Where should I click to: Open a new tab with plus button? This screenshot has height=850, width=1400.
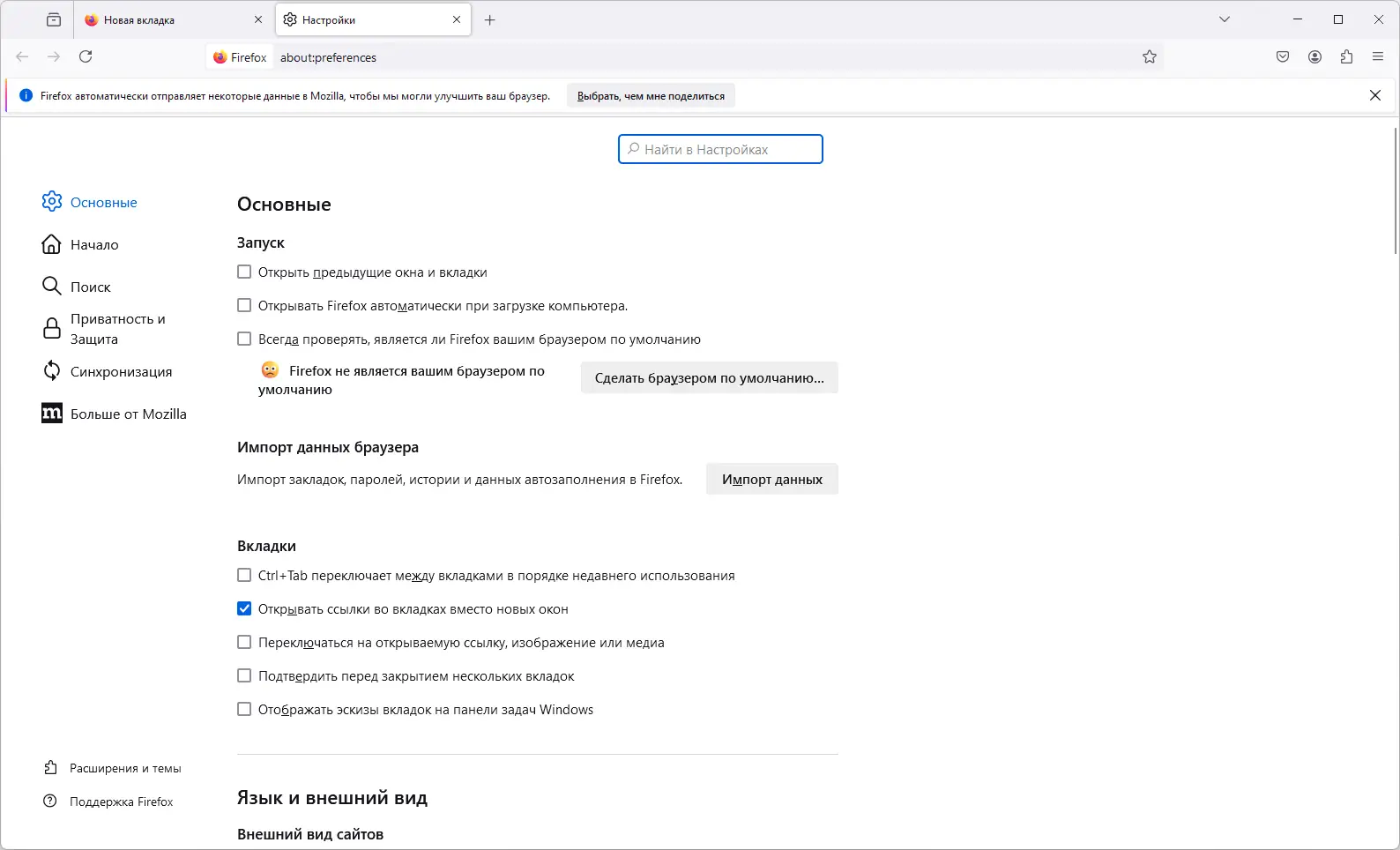pyautogui.click(x=490, y=20)
